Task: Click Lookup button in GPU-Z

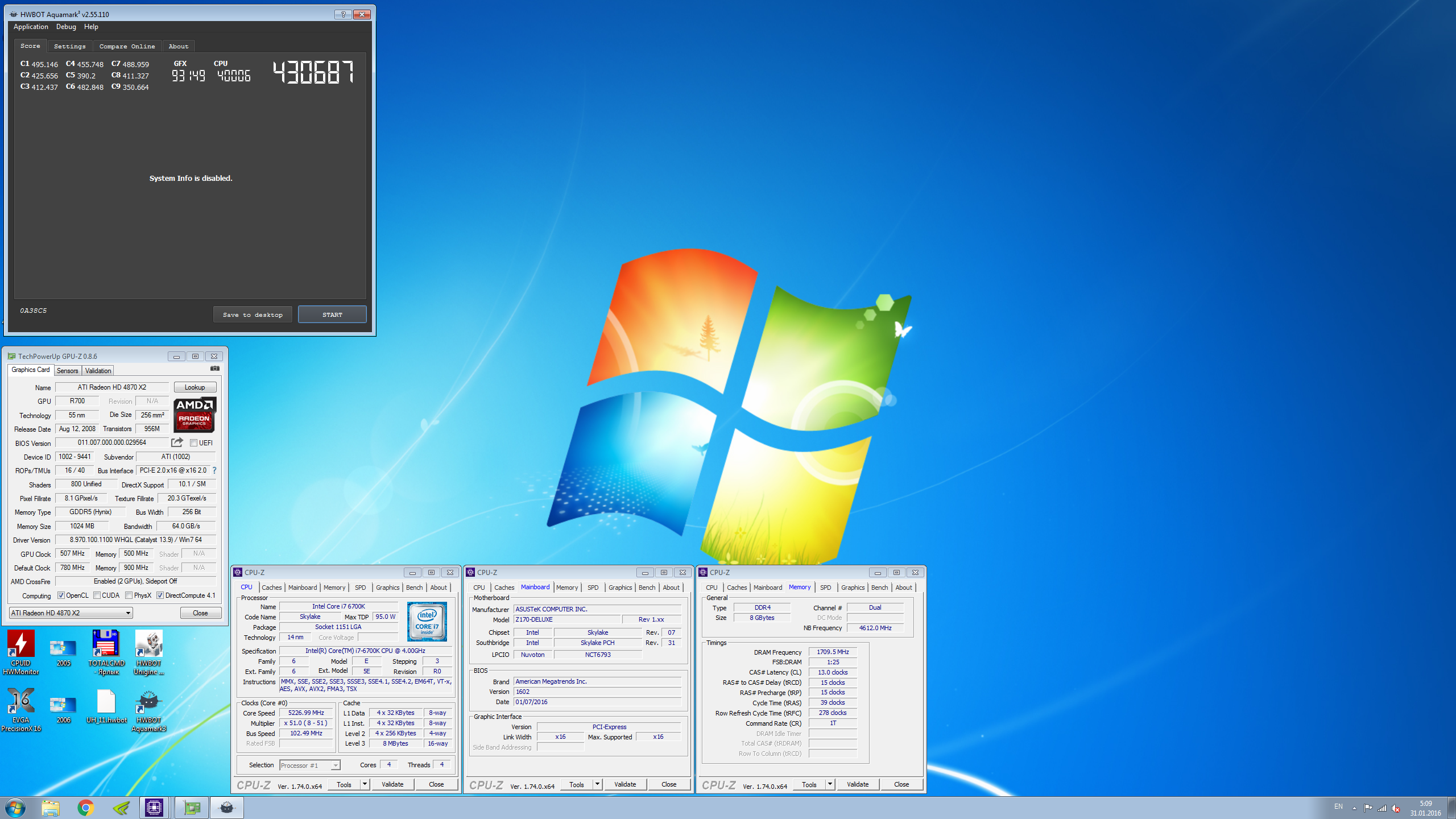Action: click(x=195, y=387)
